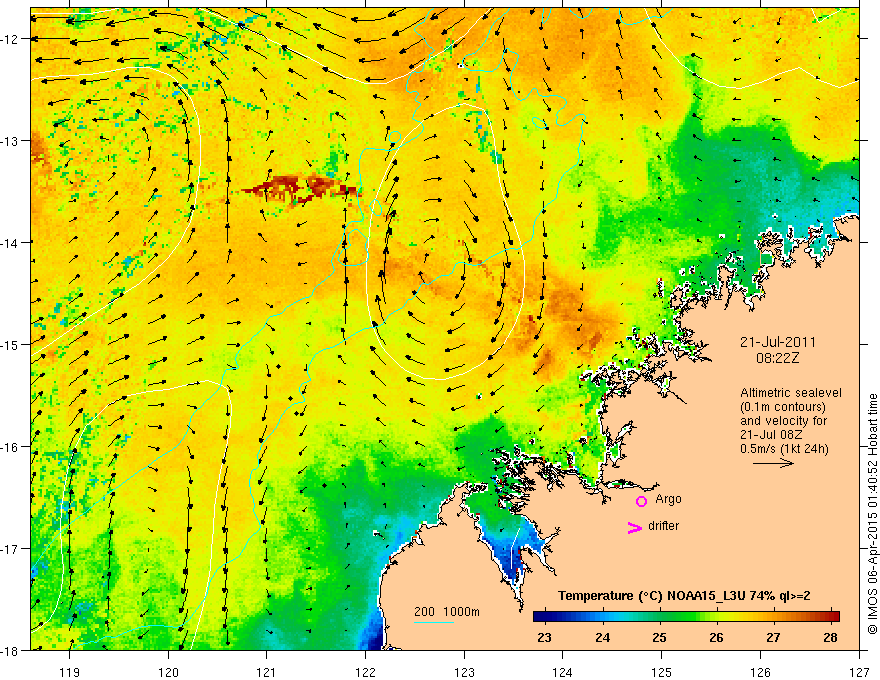This screenshot has width=880, height=680.
Task: Click longitude axis label "124"
Action: pos(562,672)
